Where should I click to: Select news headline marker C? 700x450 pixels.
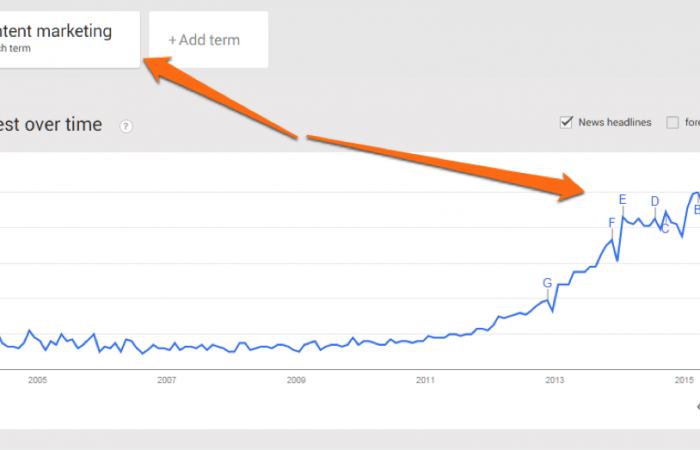[x=665, y=229]
